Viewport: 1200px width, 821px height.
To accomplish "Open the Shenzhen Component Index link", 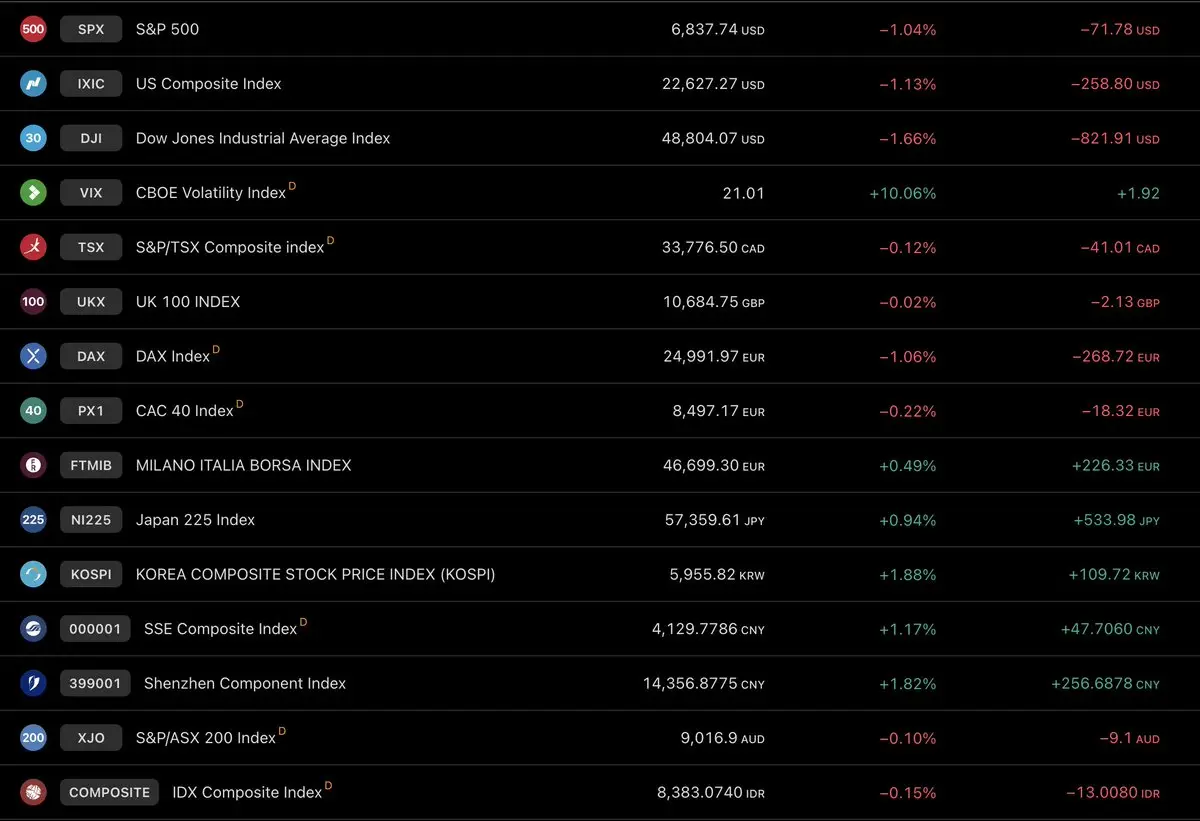I will (x=245, y=683).
